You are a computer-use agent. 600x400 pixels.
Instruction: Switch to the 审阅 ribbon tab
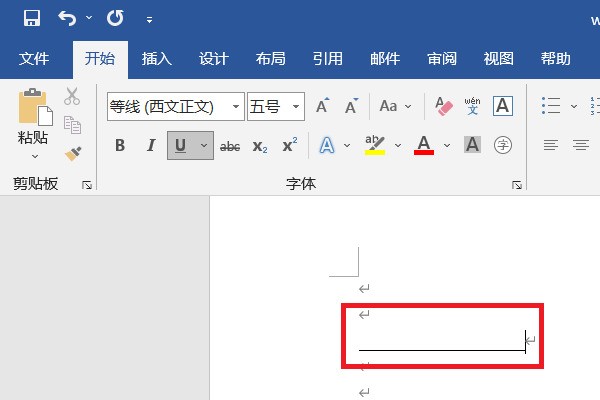442,59
